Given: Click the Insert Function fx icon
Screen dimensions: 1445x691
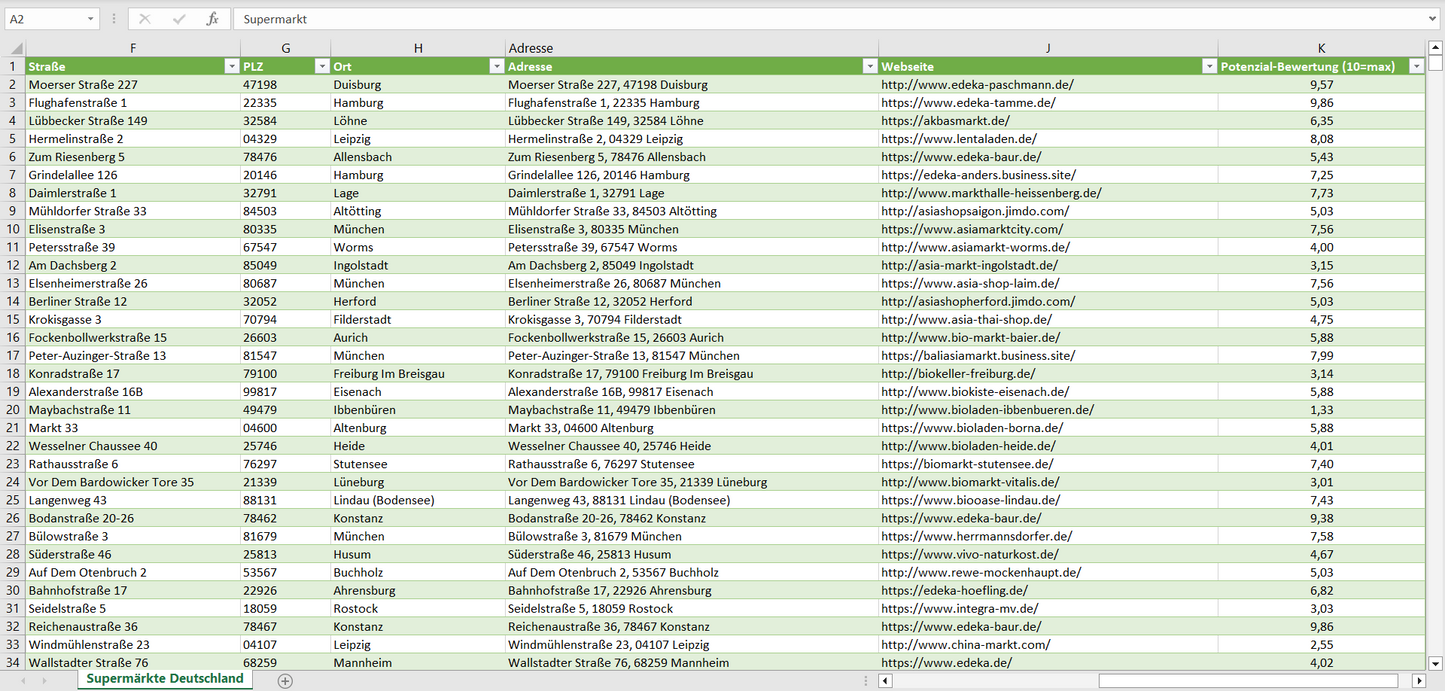Looking at the screenshot, I should (x=212, y=19).
